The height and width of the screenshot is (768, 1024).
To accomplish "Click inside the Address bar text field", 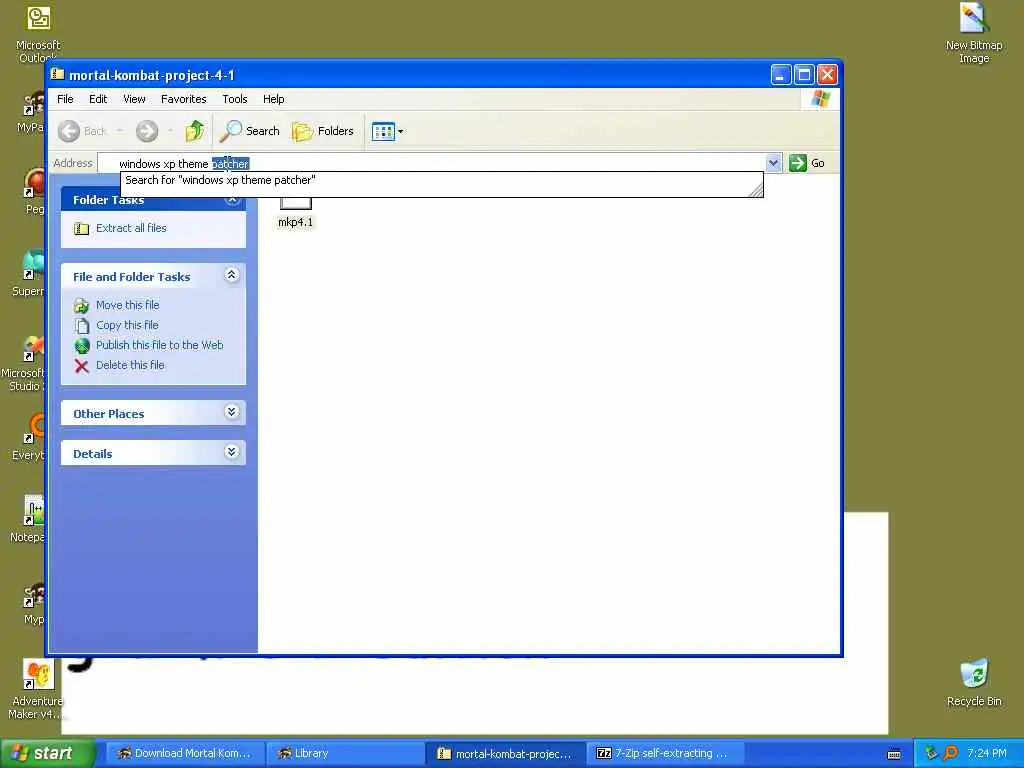I will 431,163.
